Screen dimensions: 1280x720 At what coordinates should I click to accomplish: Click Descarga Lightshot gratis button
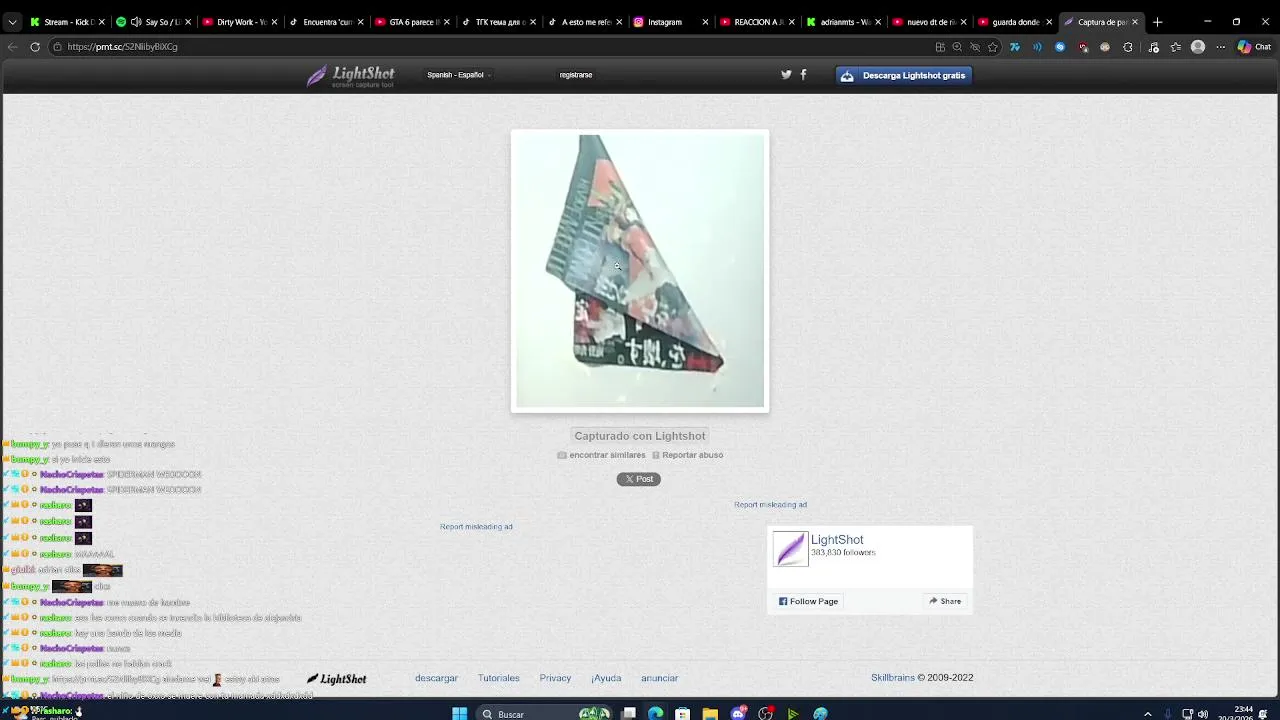point(904,75)
